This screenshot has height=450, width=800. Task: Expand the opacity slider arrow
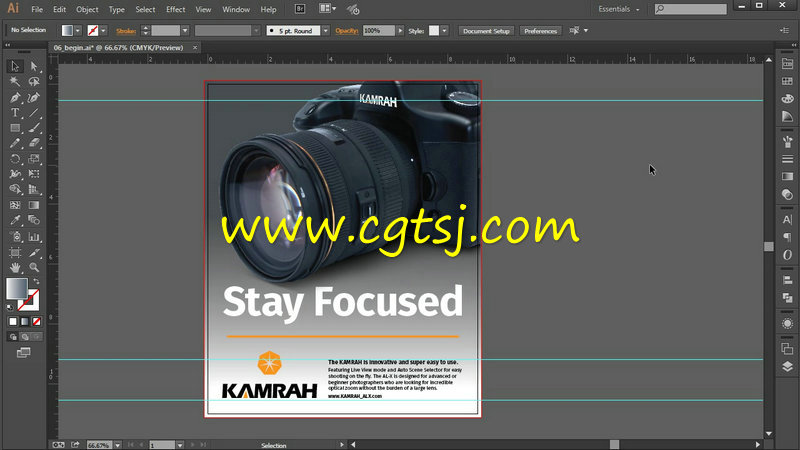[x=400, y=31]
